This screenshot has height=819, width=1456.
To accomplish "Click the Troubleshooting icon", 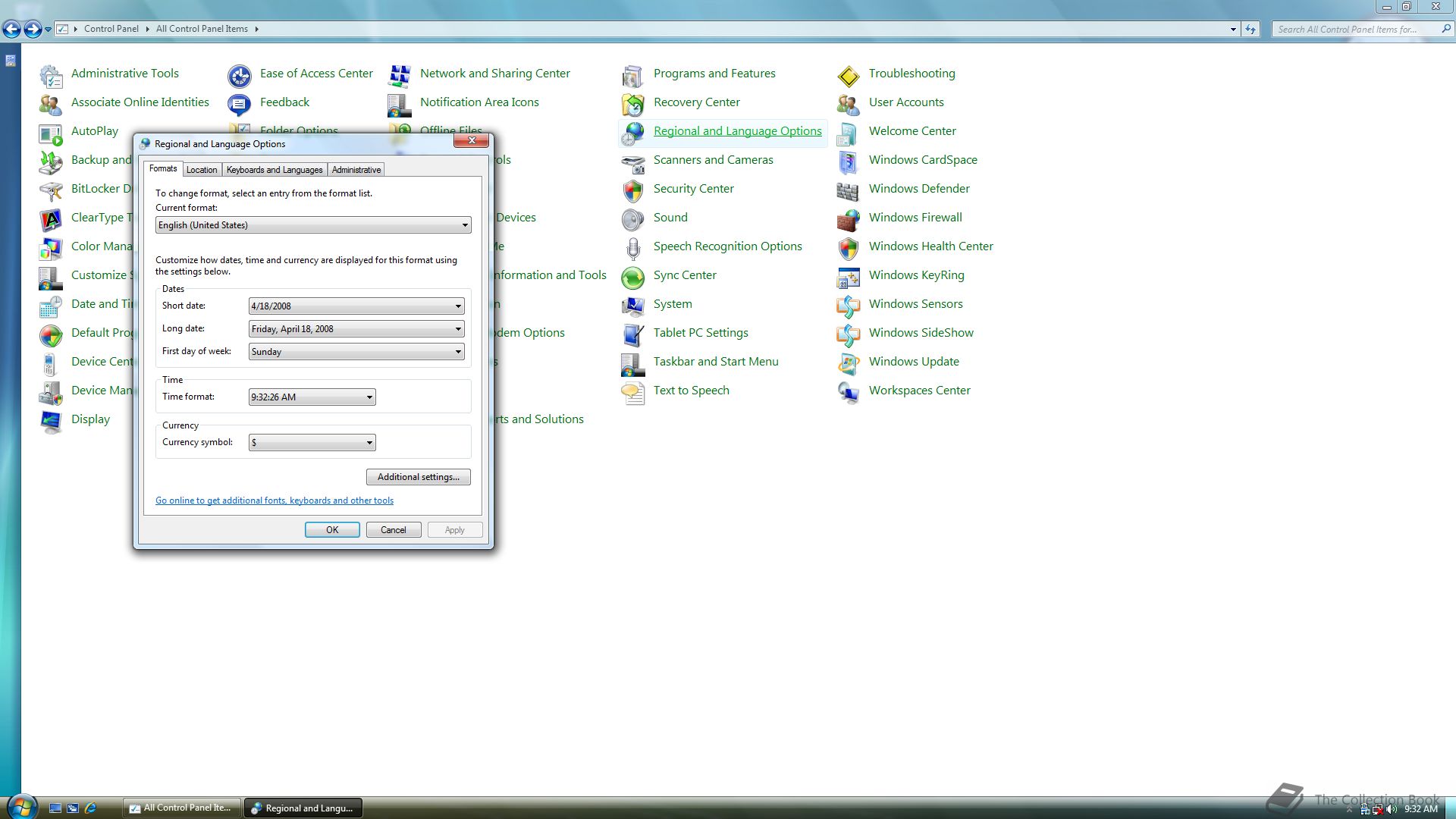I will (849, 76).
